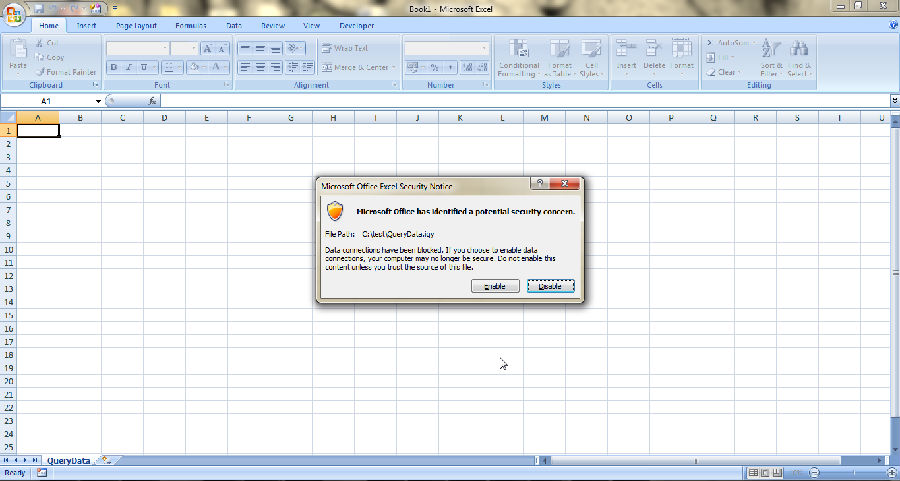Click the help question mark in the dialog
Viewport: 900px width, 481px height.
[x=540, y=184]
